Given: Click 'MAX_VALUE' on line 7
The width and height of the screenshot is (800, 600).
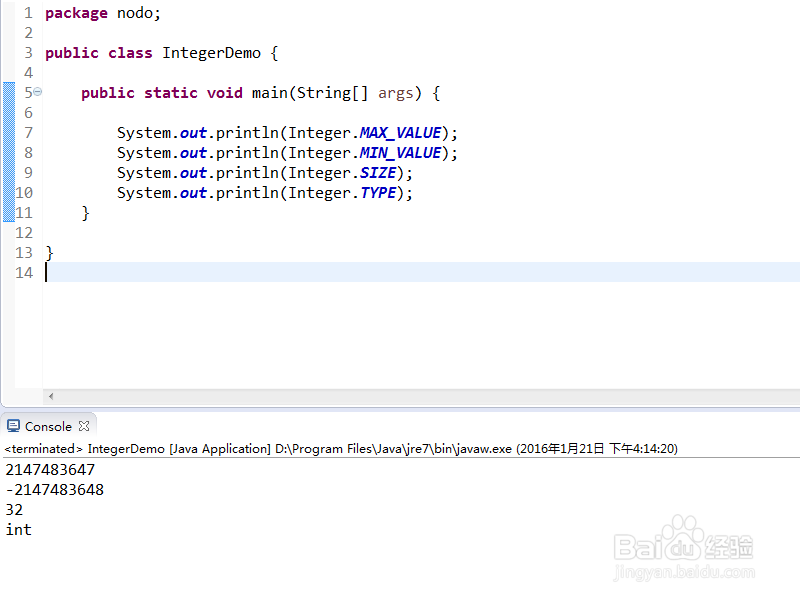Looking at the screenshot, I should [x=401, y=133].
